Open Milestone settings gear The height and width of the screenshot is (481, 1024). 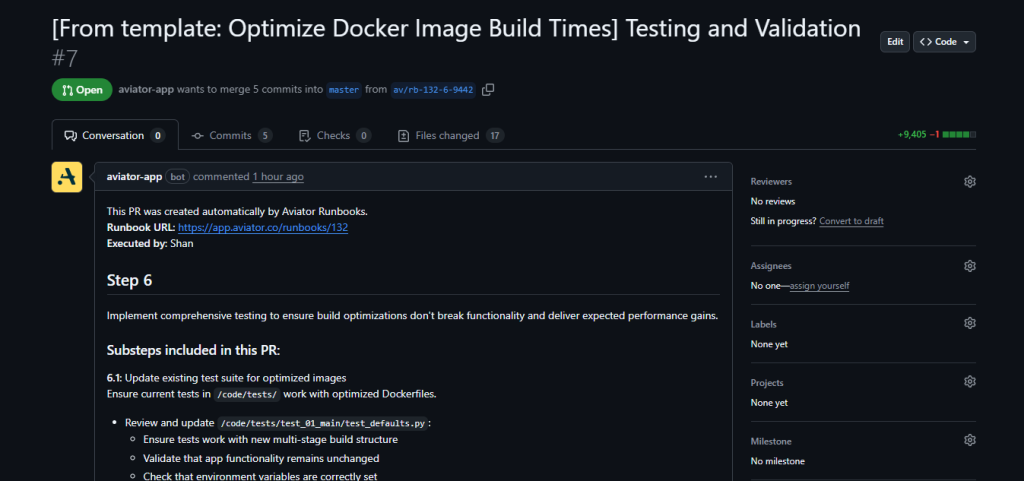click(969, 440)
